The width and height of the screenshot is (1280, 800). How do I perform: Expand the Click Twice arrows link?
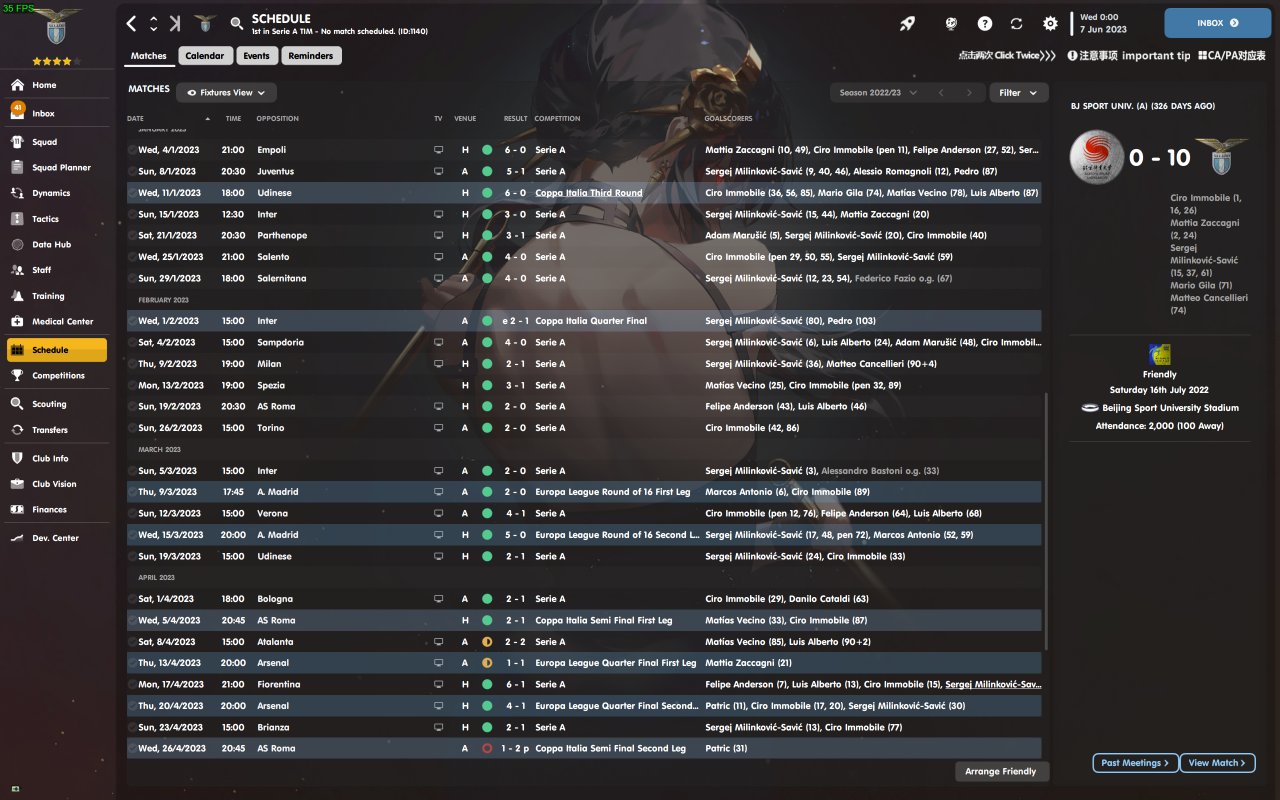tap(1006, 56)
